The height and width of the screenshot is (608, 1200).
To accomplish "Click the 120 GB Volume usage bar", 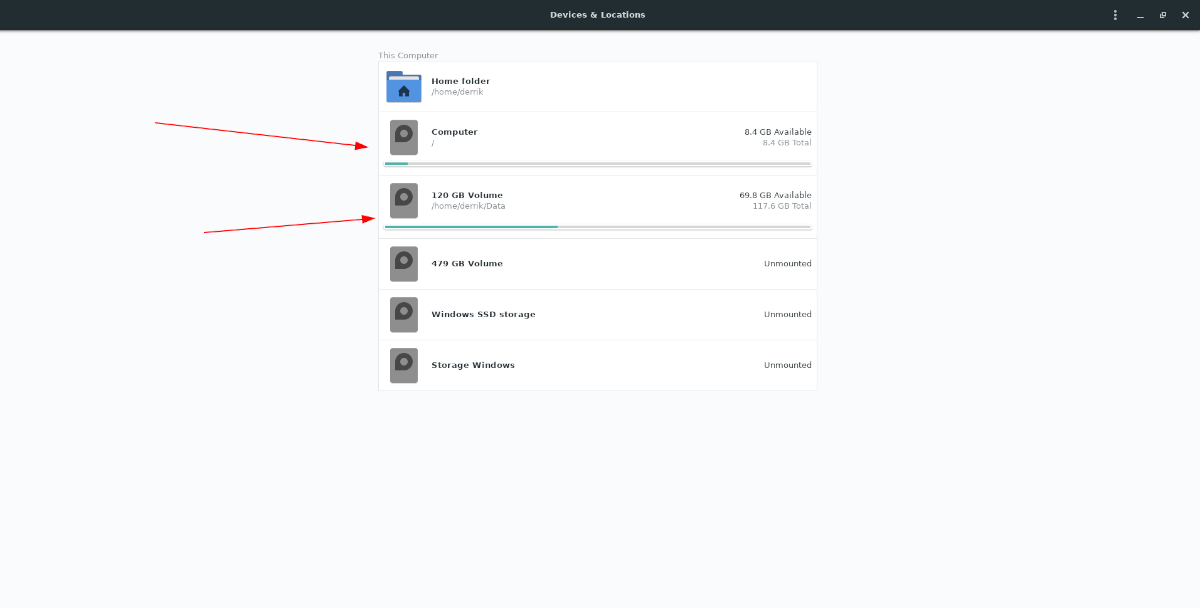I will point(597,227).
